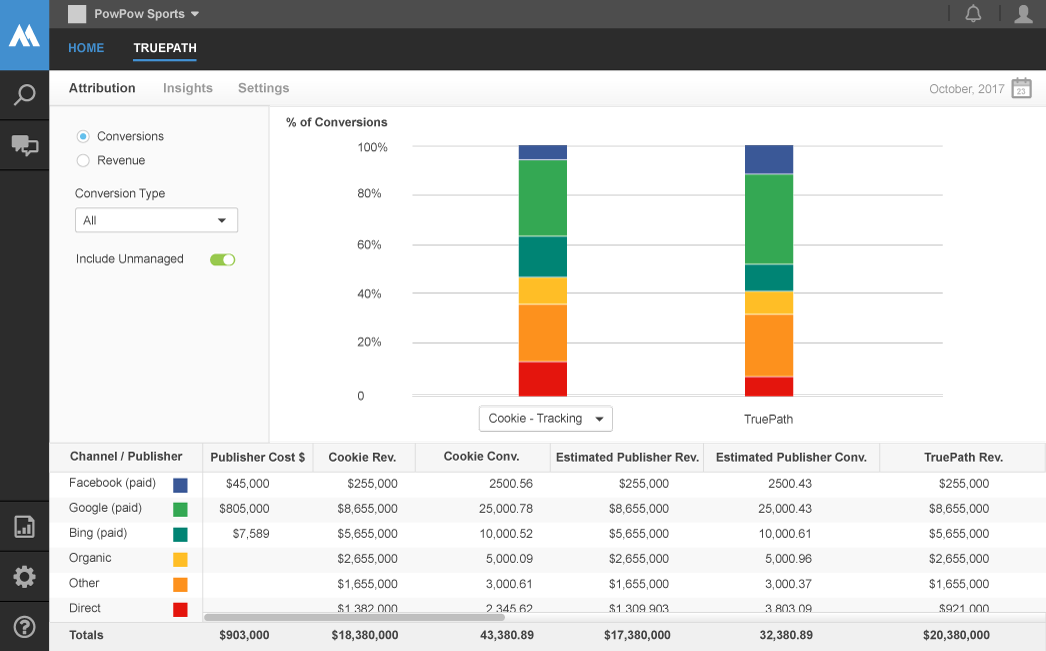Click the table's horizontal scrollbar thumb
Image resolution: width=1046 pixels, height=651 pixels.
[354, 617]
